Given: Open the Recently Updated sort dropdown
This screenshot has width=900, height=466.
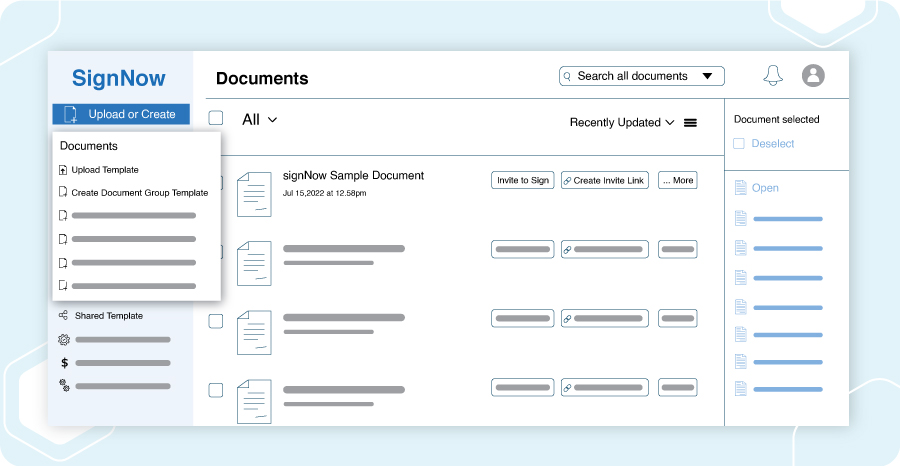Looking at the screenshot, I should [622, 122].
